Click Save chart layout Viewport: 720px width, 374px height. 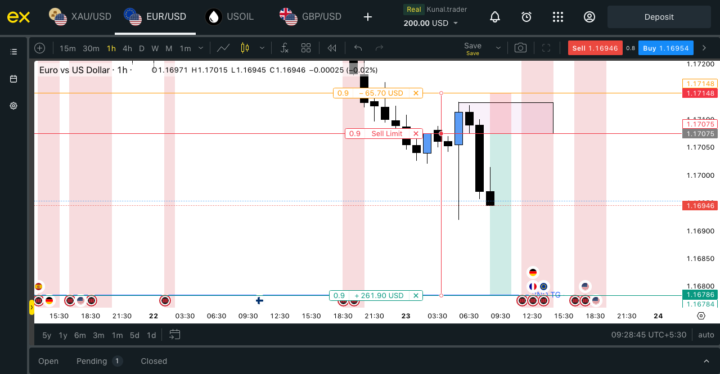472,48
